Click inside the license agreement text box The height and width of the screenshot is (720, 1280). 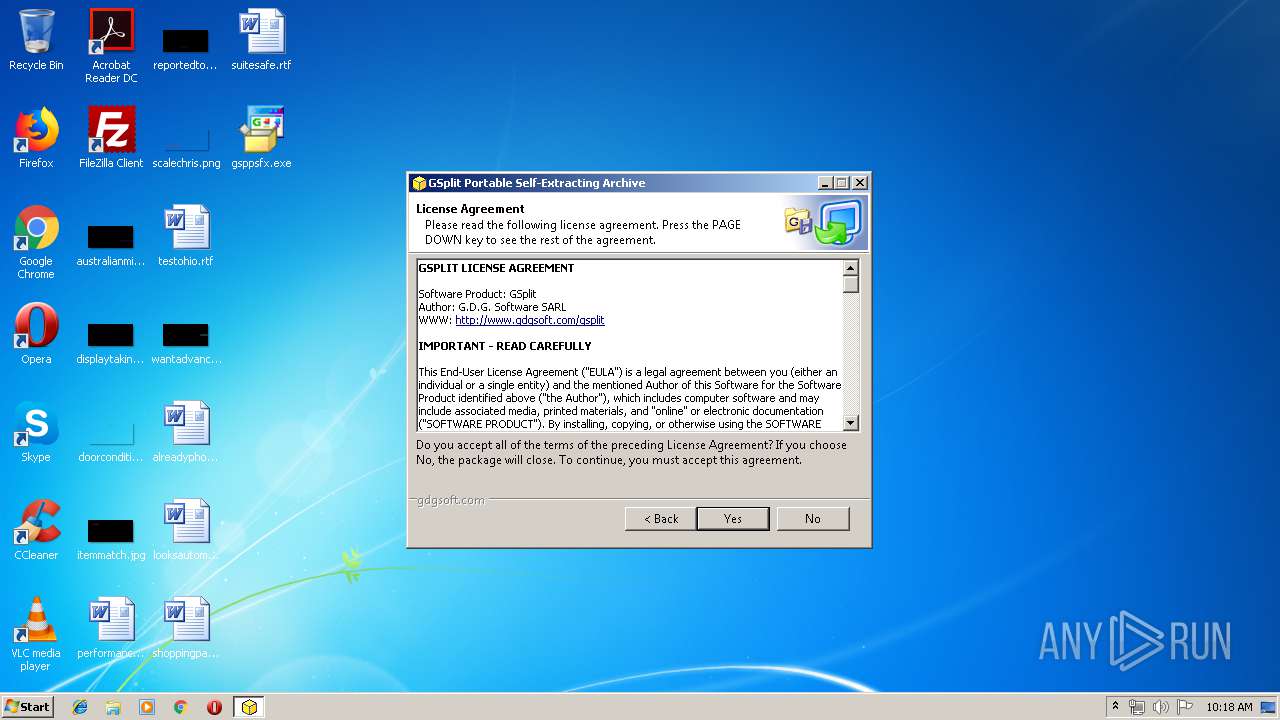(x=630, y=345)
